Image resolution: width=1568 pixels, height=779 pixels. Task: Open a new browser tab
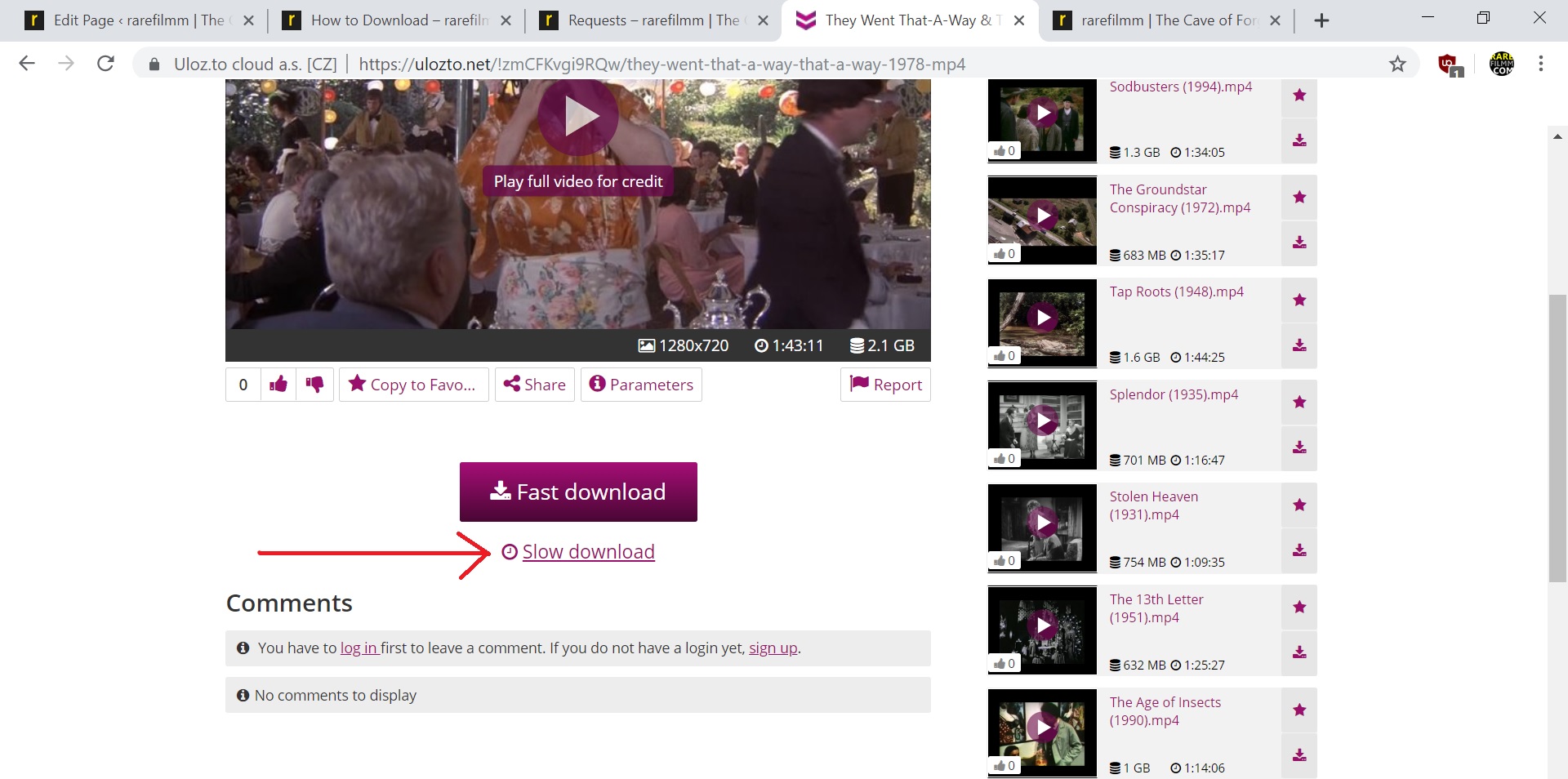[1321, 20]
